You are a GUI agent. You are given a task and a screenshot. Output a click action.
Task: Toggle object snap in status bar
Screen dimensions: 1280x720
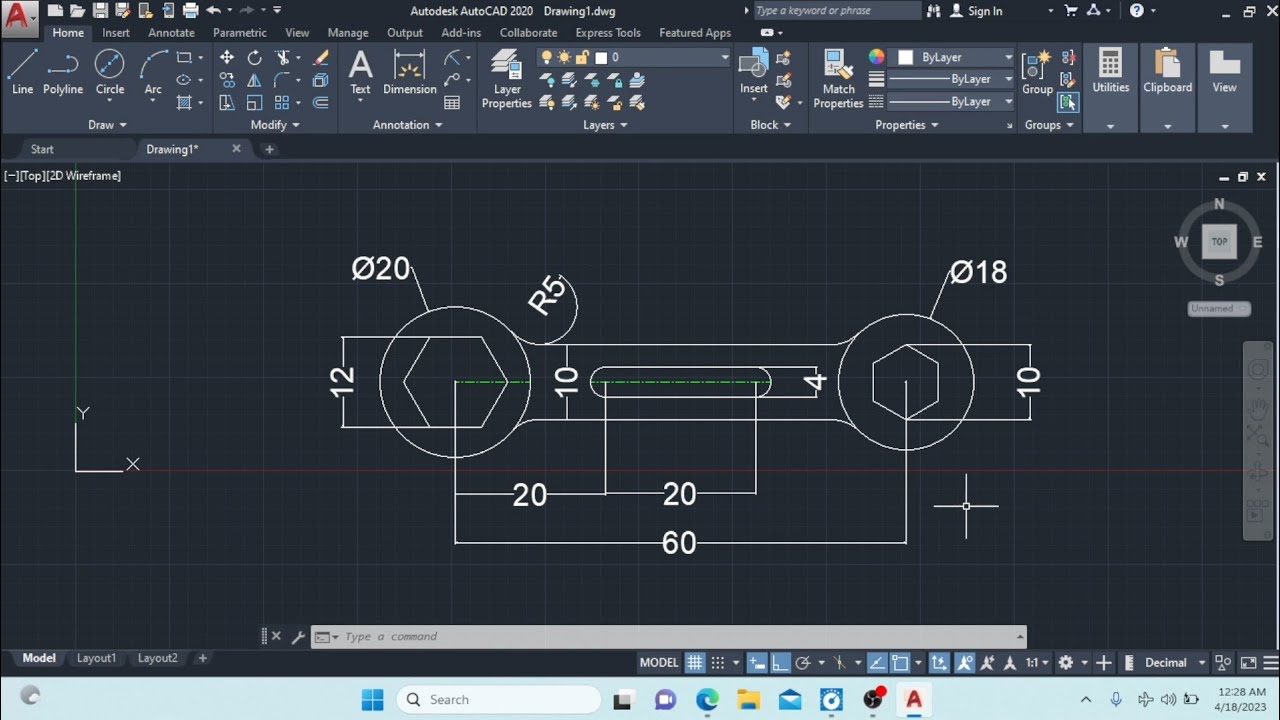(900, 662)
